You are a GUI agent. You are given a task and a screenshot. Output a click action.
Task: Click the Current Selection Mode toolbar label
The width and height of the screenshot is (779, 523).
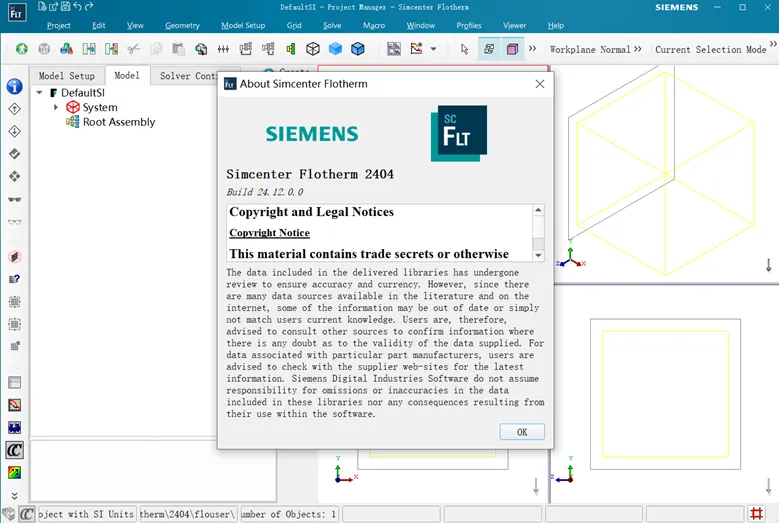710,49
